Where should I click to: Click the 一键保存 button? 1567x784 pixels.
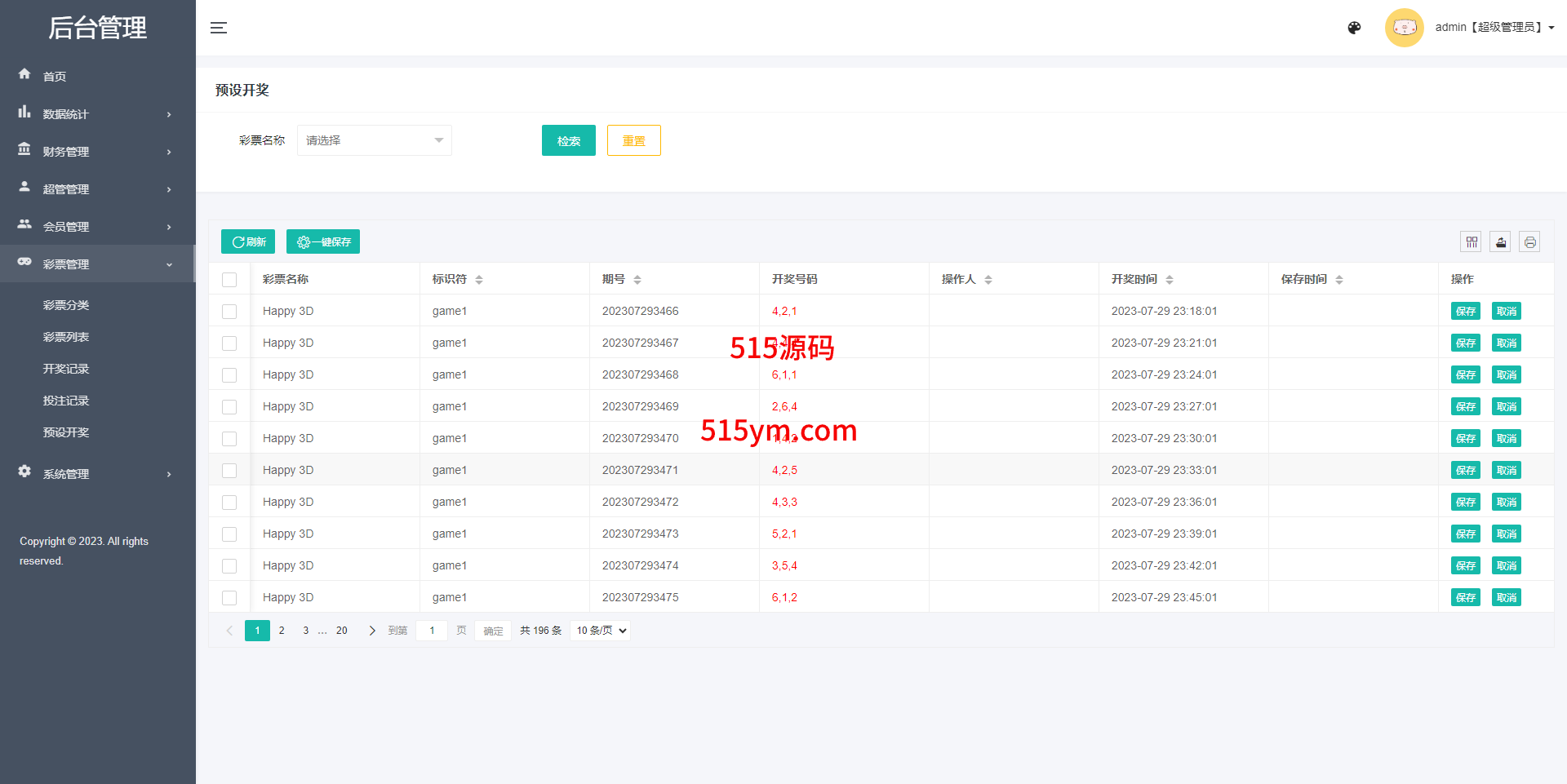click(x=323, y=242)
